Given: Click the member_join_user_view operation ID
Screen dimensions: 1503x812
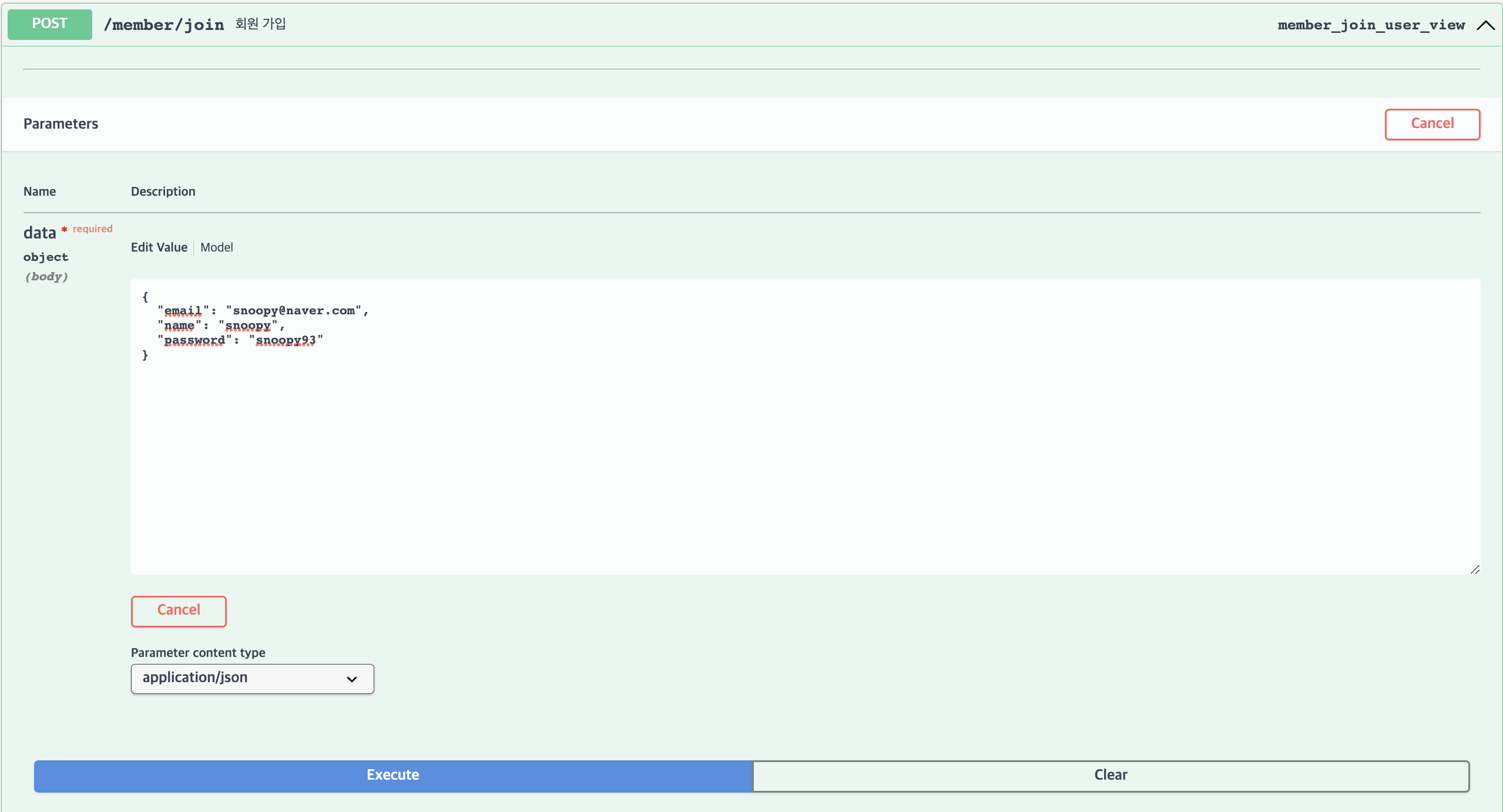Looking at the screenshot, I should [x=1371, y=25].
